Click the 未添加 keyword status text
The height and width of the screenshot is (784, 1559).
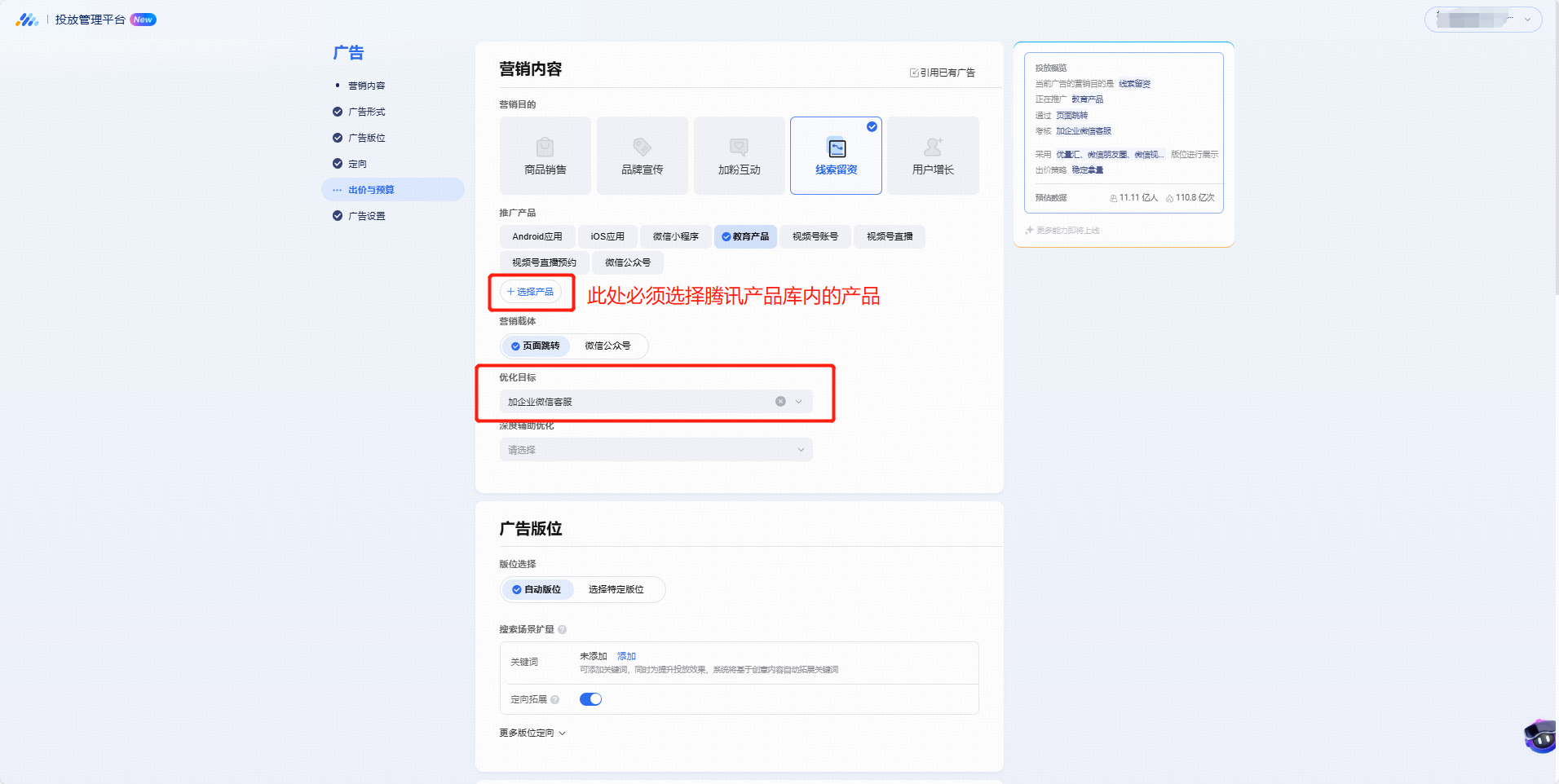point(593,656)
